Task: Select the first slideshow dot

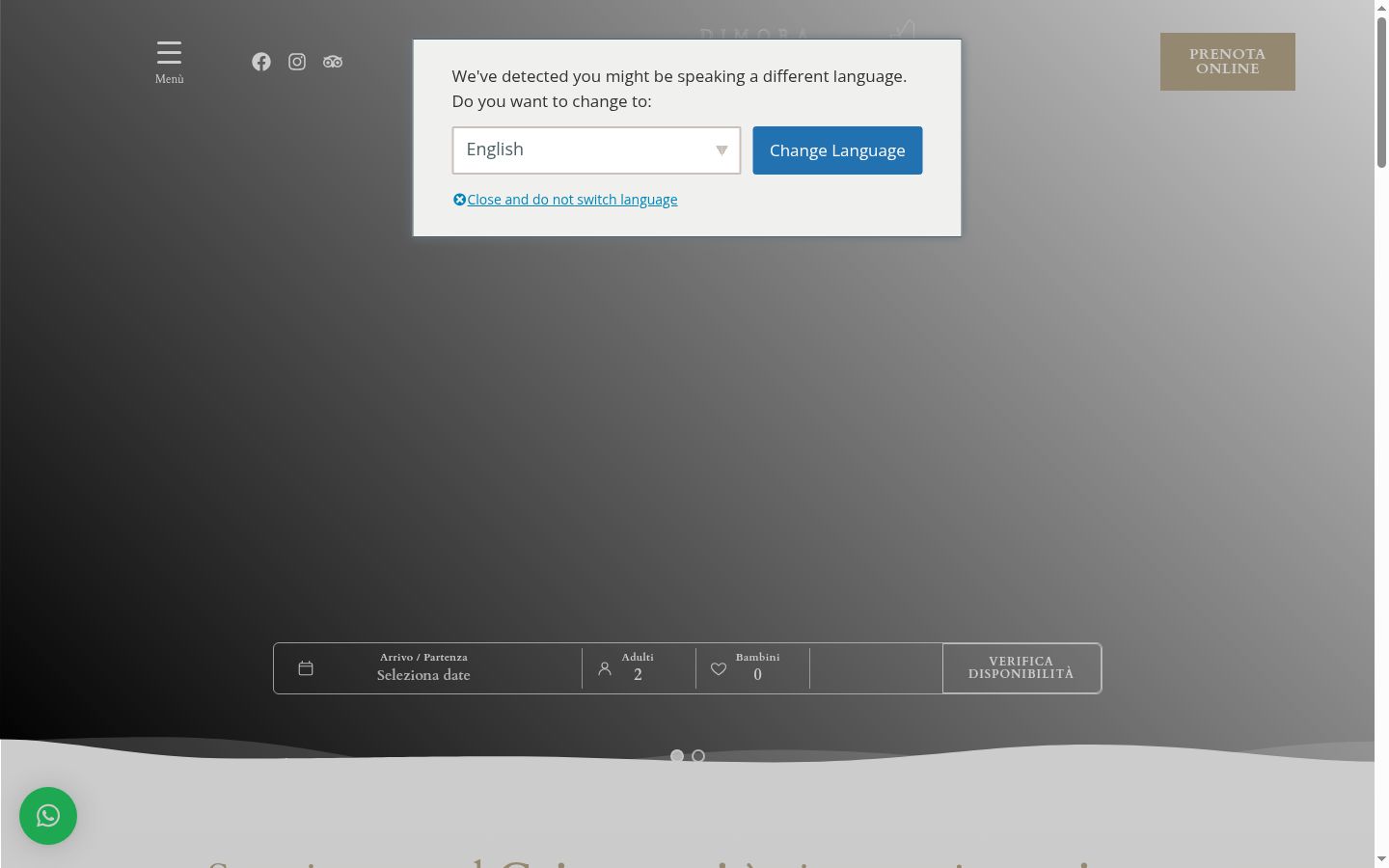Action: [677, 756]
